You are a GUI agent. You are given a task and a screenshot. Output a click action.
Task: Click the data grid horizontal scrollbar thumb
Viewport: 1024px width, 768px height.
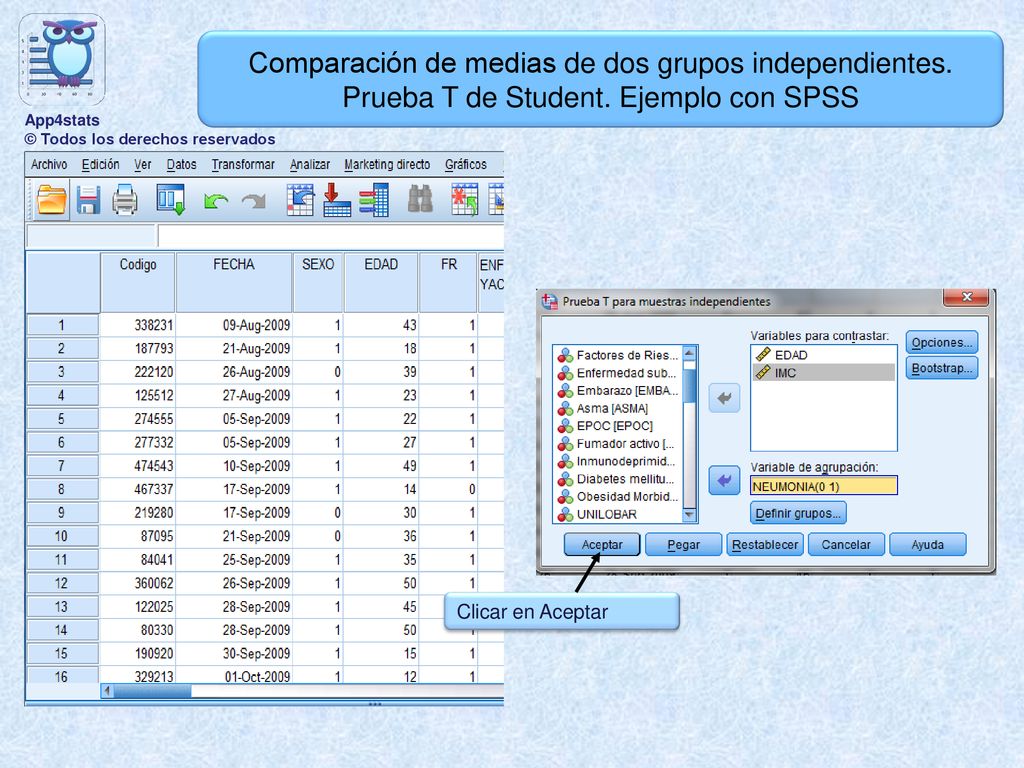(153, 691)
